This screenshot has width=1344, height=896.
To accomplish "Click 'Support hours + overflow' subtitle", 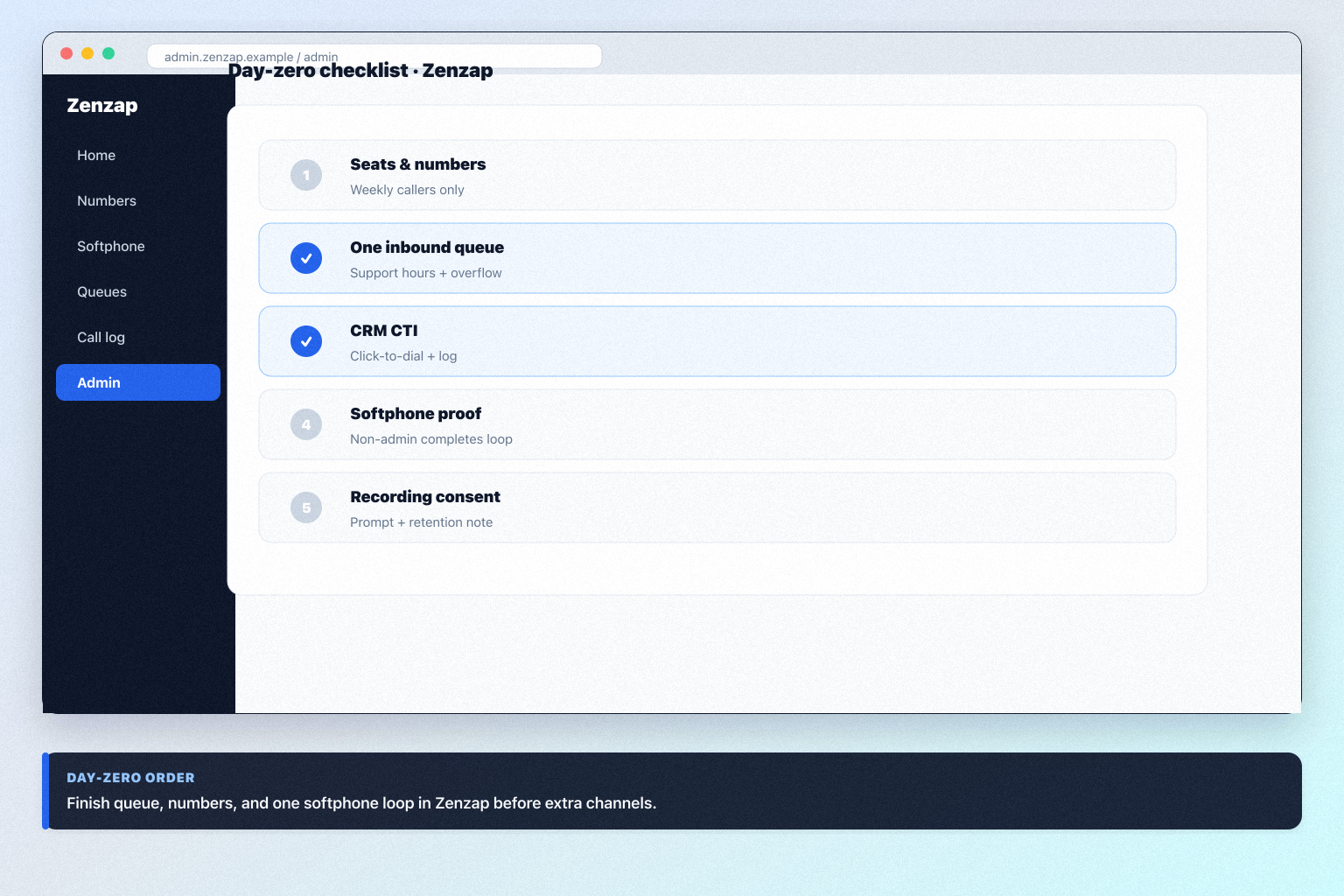I will click(x=426, y=273).
